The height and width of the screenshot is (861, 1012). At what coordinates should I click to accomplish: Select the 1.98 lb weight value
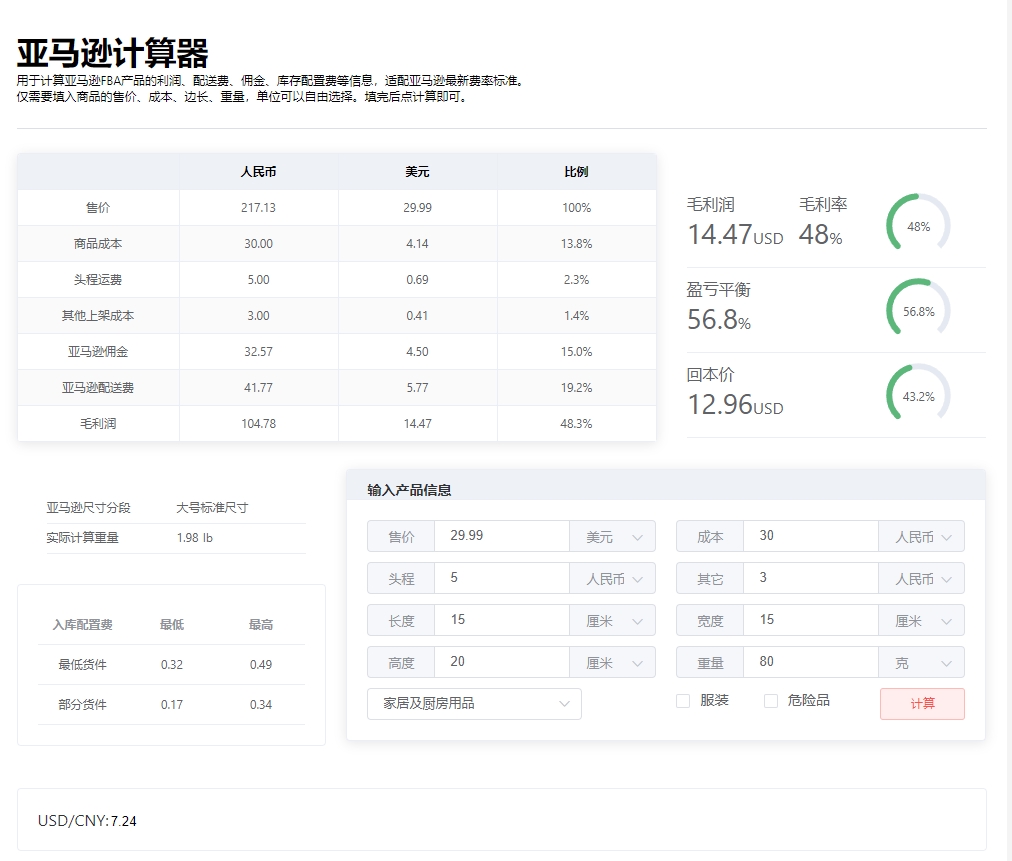[x=194, y=538]
